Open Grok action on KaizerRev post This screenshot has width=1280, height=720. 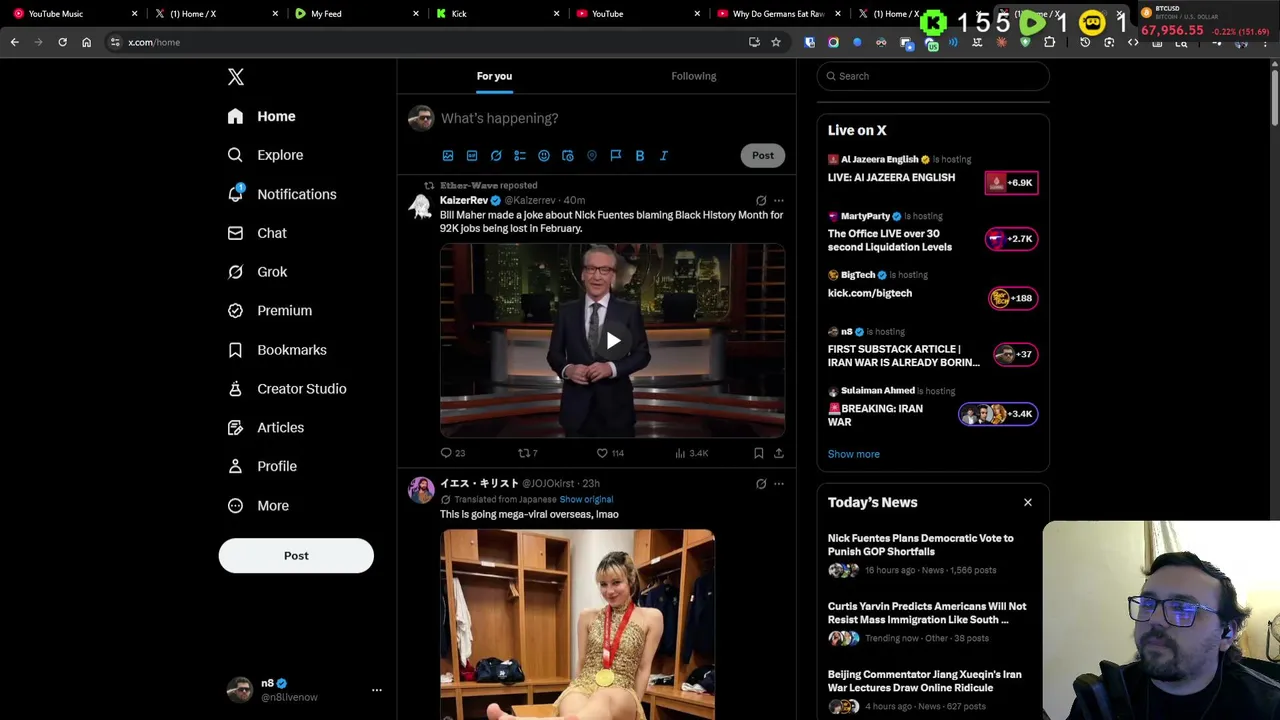click(761, 201)
